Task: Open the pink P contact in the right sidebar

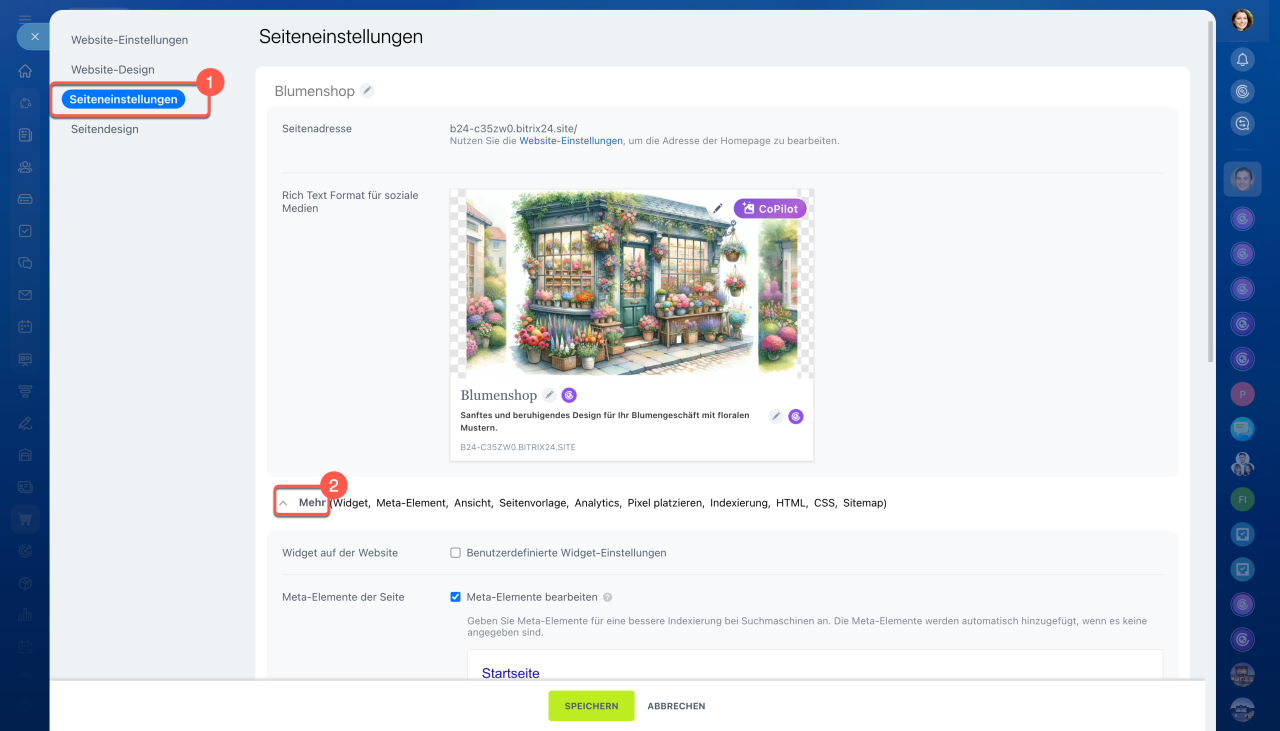Action: pos(1242,394)
